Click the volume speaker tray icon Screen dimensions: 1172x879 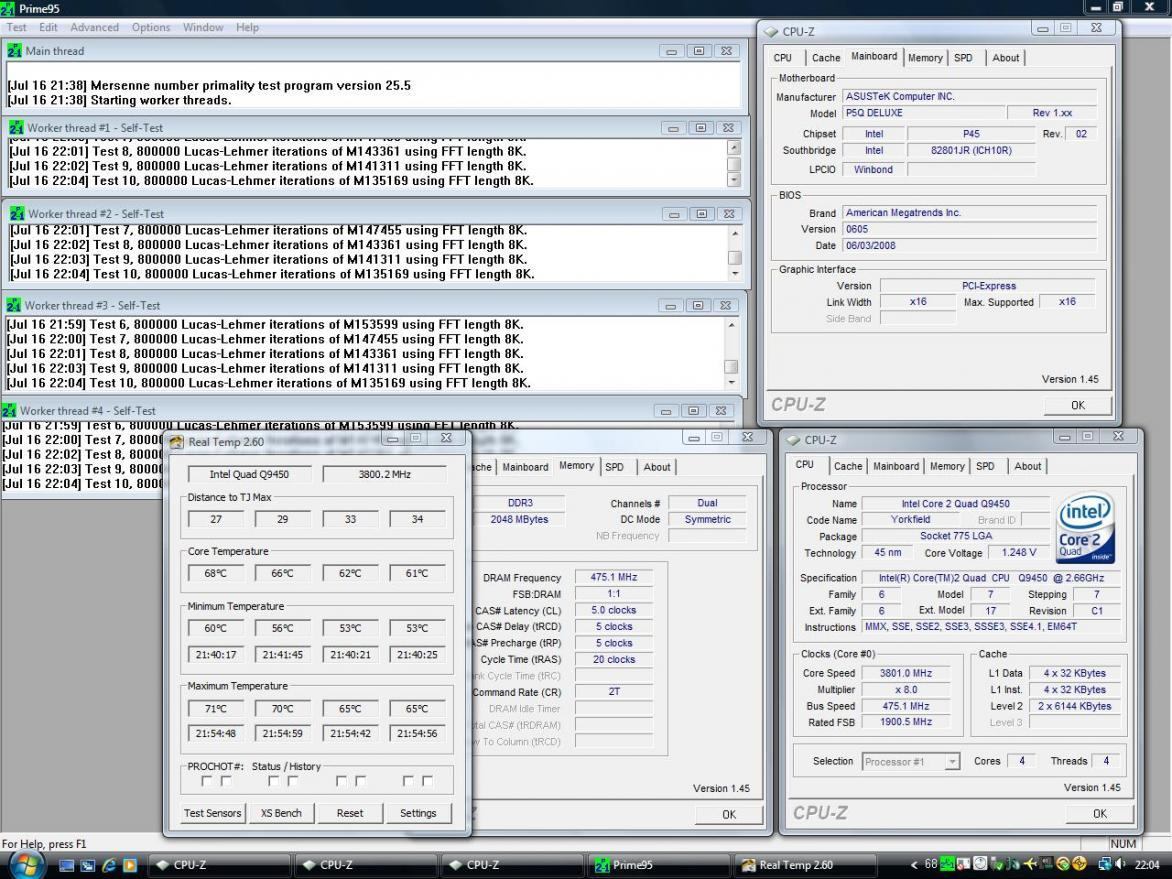[1120, 865]
